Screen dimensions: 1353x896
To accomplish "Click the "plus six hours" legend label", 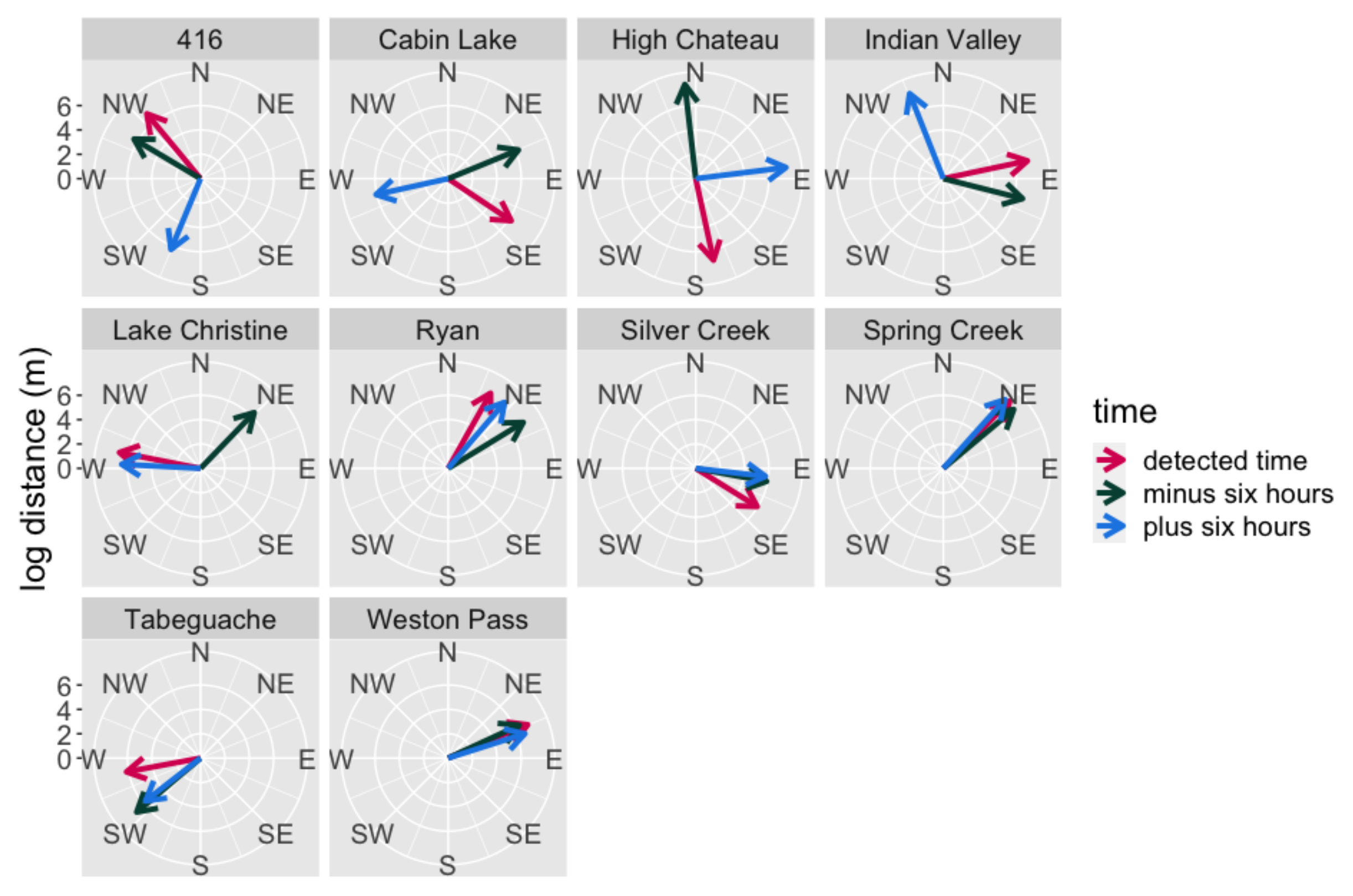I will click(x=1226, y=527).
